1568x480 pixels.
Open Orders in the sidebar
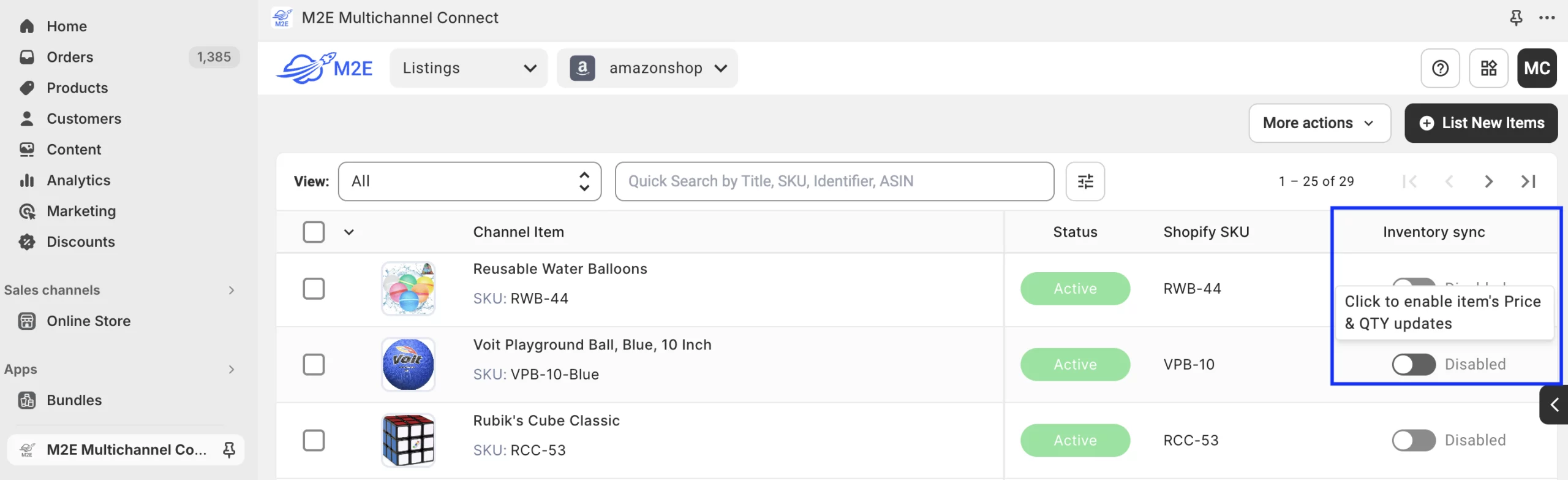tap(70, 57)
